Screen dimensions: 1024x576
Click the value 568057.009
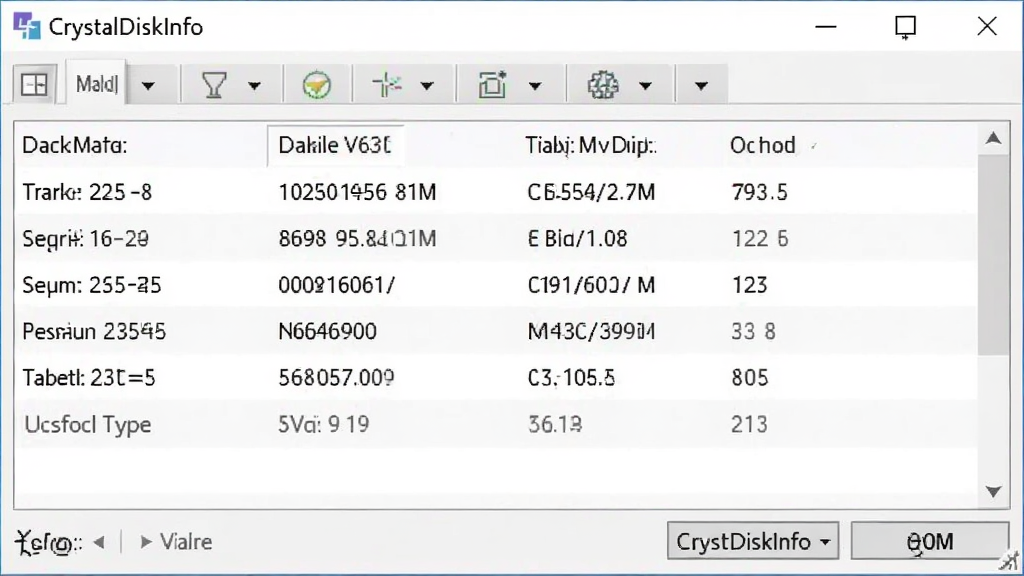pos(336,377)
